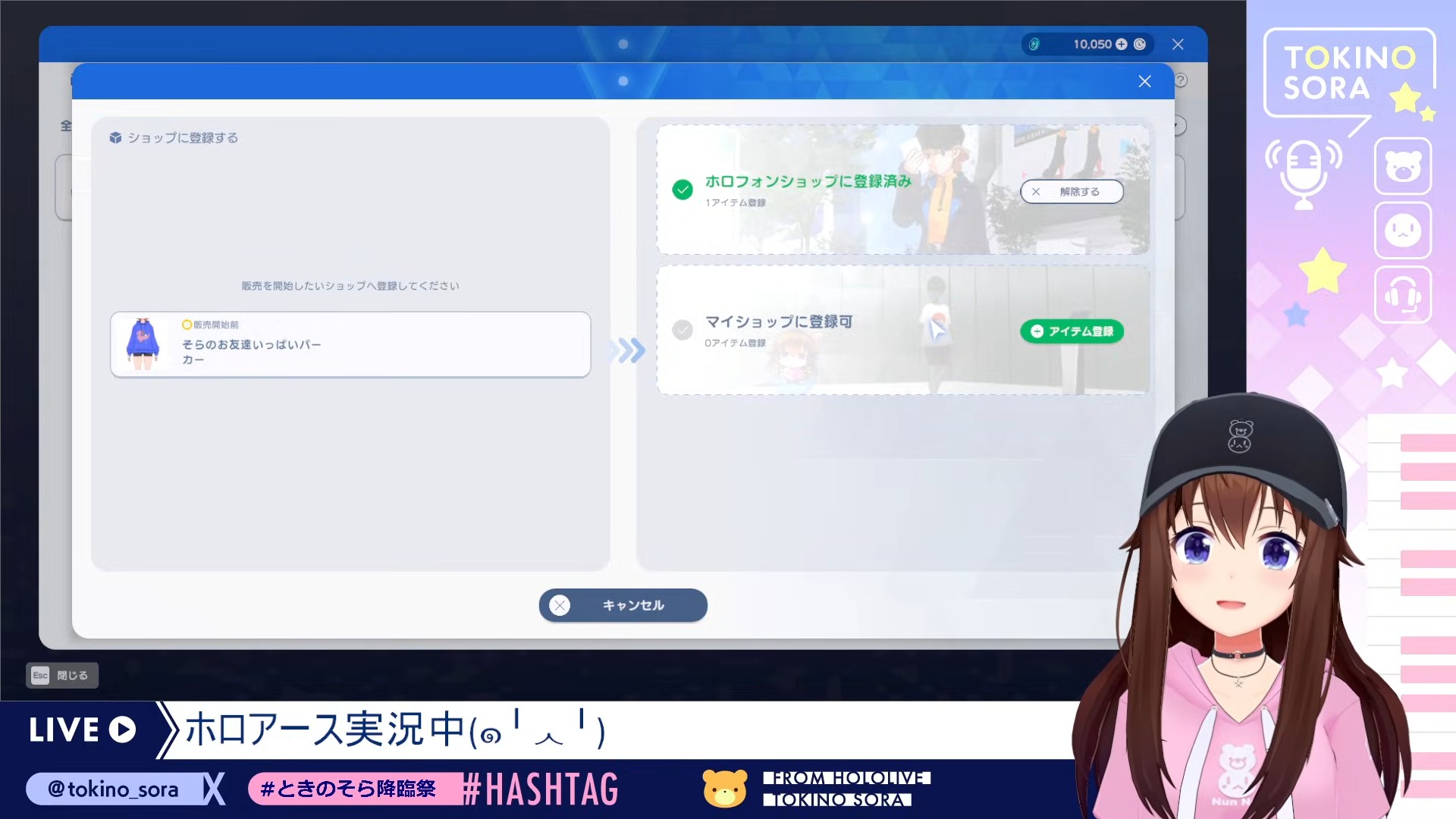Click the マイショップに登録可 heading
1456x819 pixels.
click(779, 322)
